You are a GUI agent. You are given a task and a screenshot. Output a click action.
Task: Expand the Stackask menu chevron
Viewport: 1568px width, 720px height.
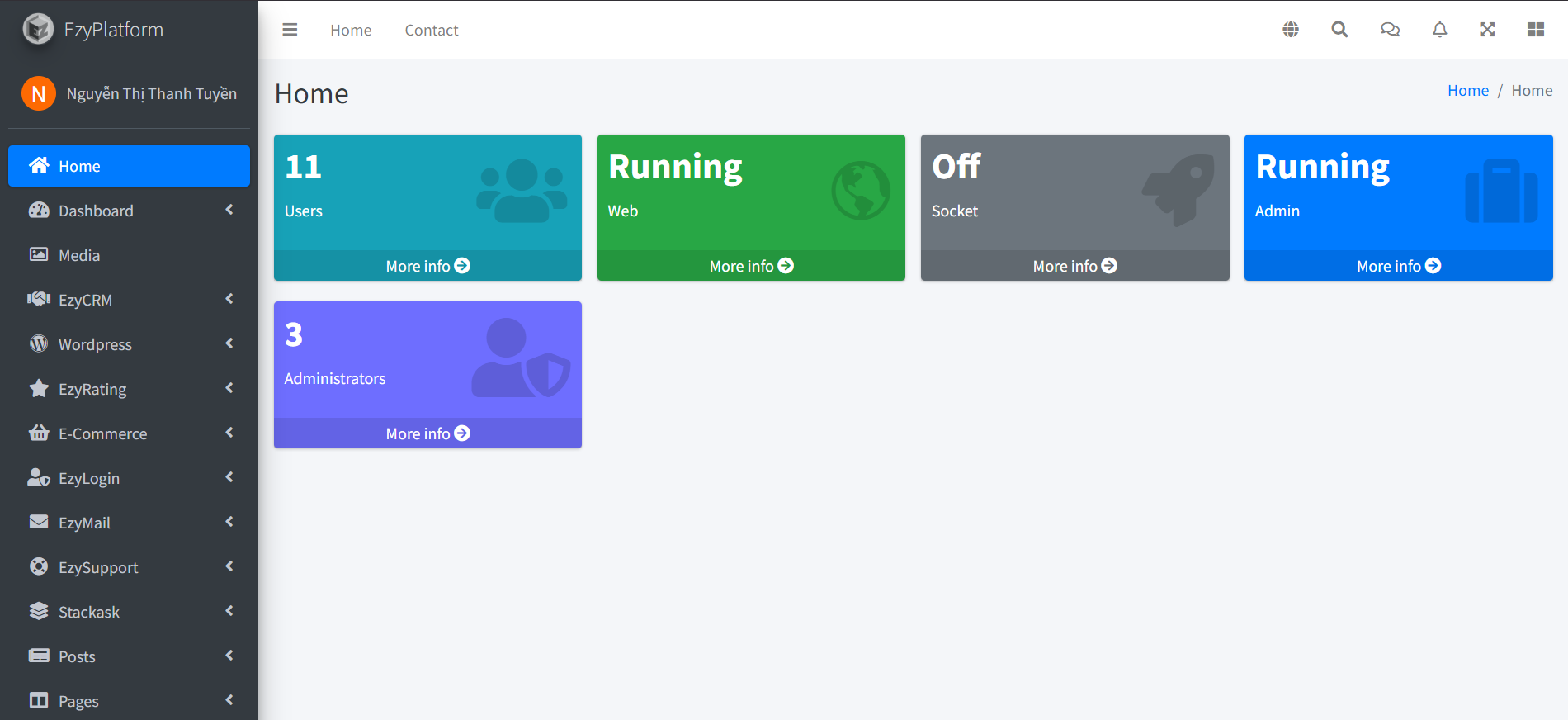click(229, 611)
